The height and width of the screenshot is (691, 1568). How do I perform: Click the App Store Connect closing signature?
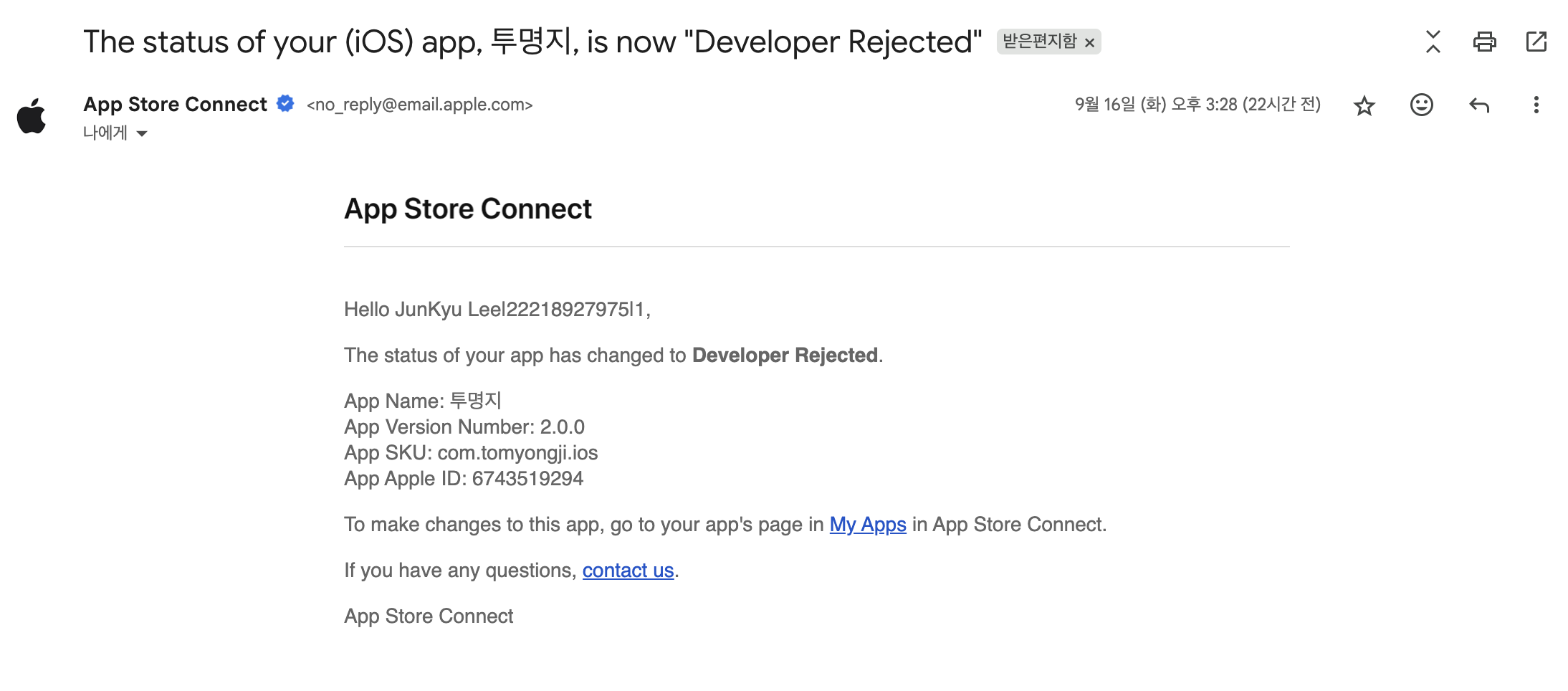pos(429,616)
